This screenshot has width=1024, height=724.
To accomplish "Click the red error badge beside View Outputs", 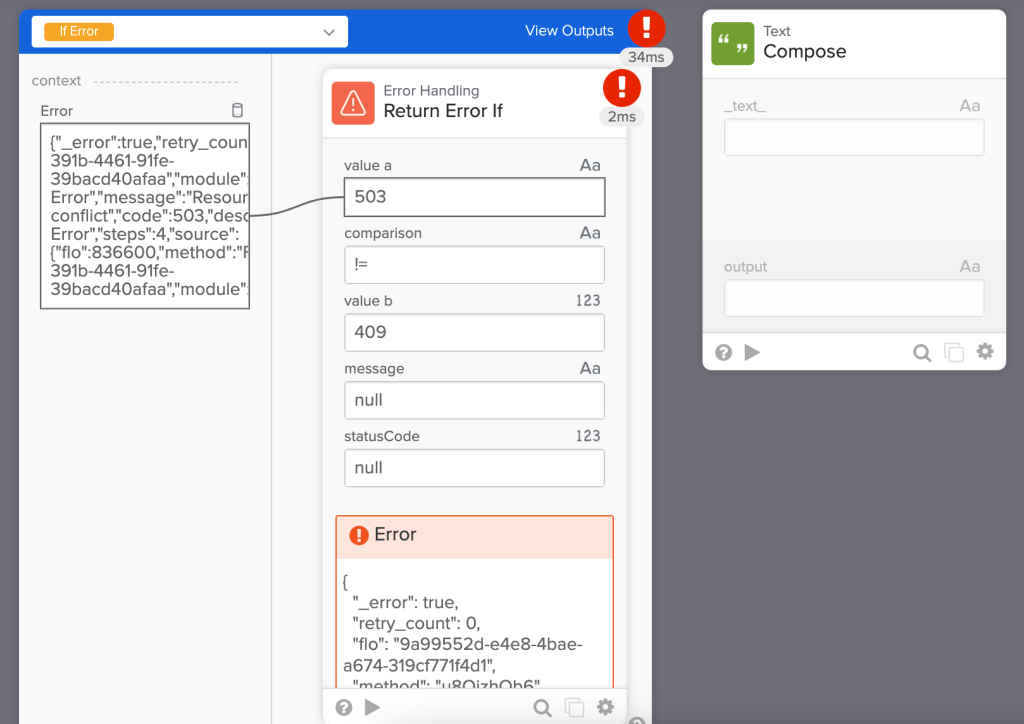I will (x=646, y=27).
